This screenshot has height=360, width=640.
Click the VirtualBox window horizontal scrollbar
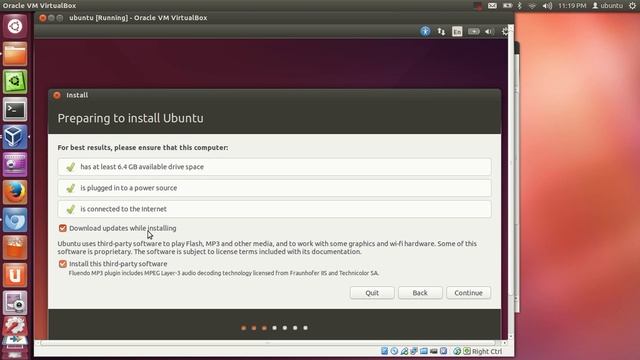pyautogui.click(x=267, y=343)
